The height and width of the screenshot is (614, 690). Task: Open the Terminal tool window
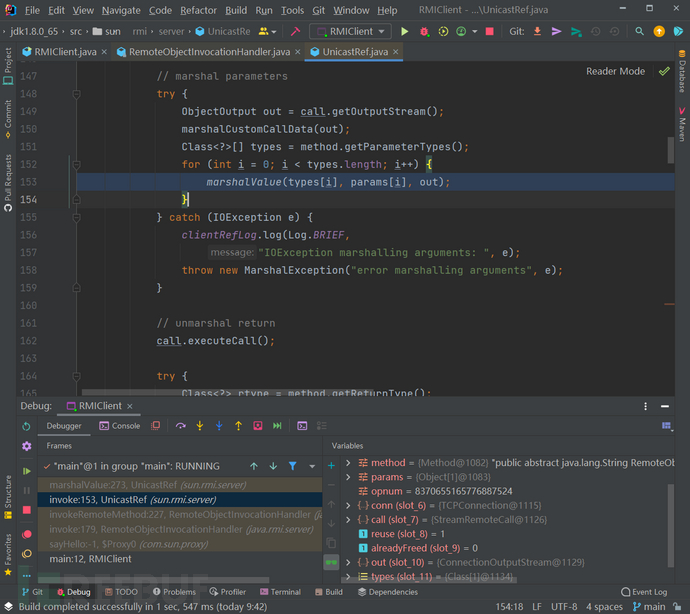coord(280,592)
